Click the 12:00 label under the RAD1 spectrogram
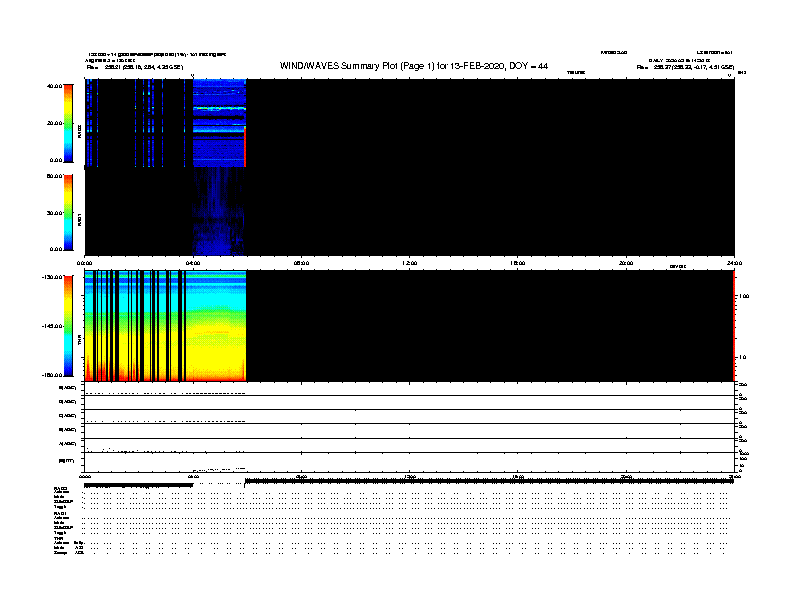792x612 pixels. 410,263
